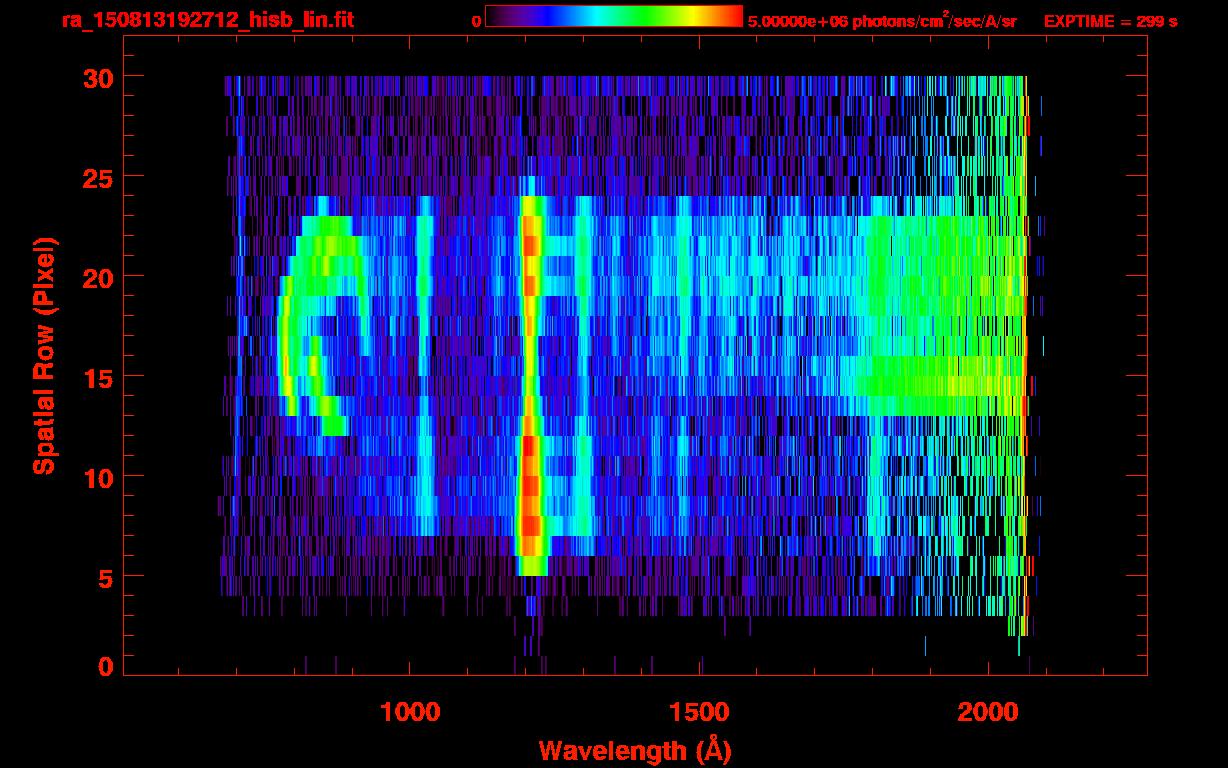Screen dimensions: 1228x768
Task: Click the spatial row 0 tick label
Action: 104,667
